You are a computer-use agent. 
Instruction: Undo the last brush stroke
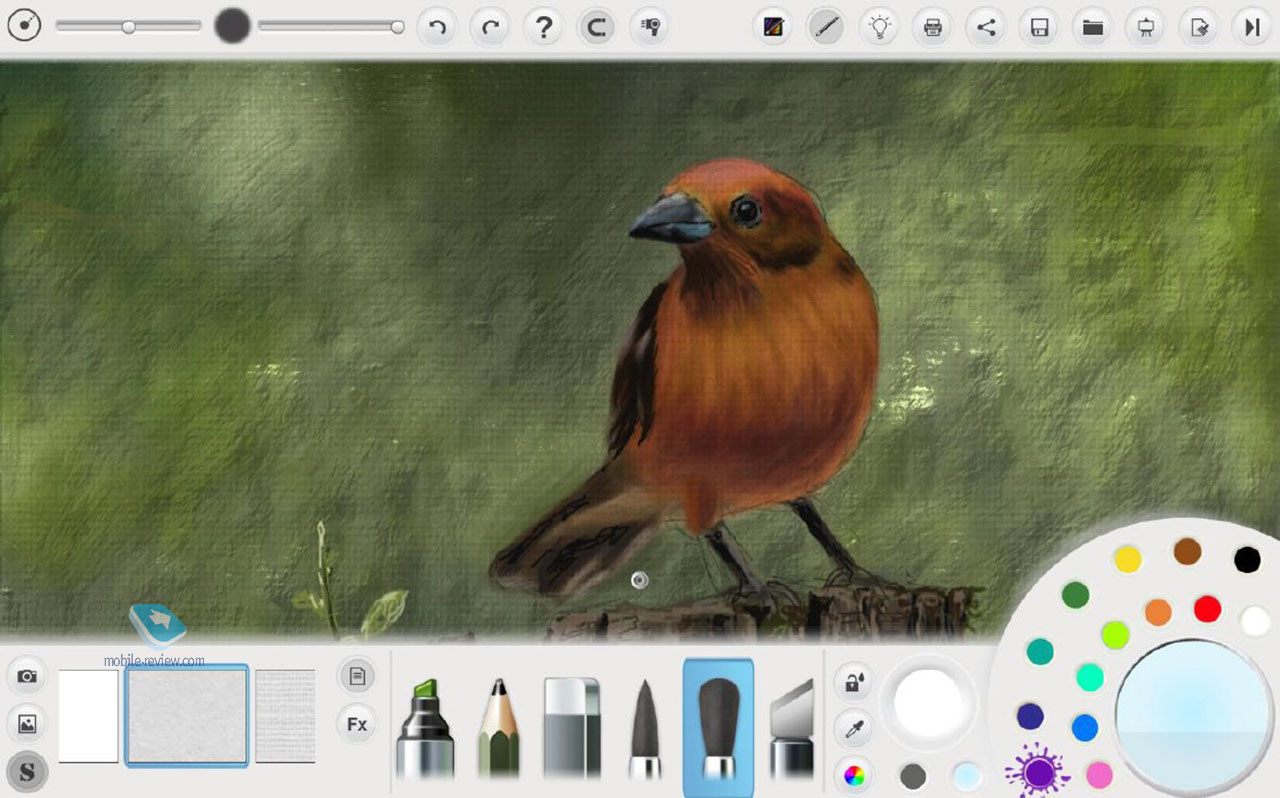tap(437, 27)
